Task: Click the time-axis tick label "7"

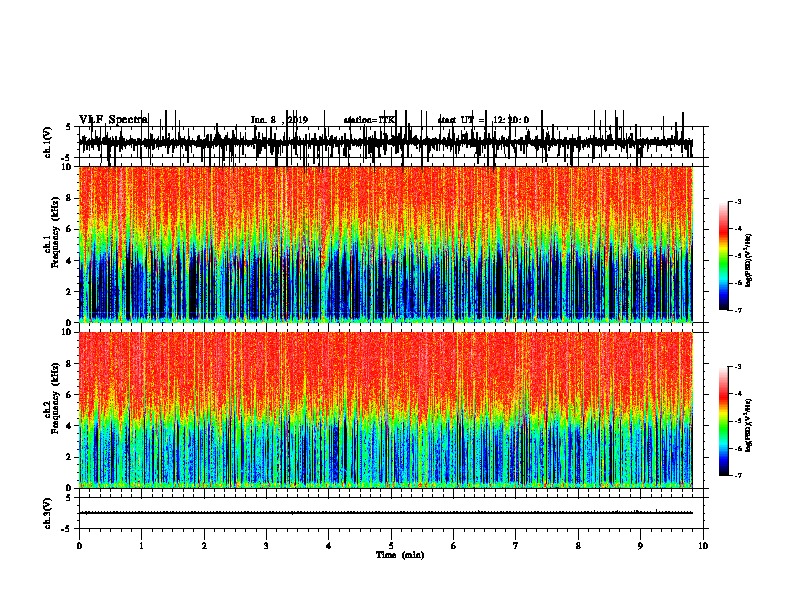Action: click(515, 546)
